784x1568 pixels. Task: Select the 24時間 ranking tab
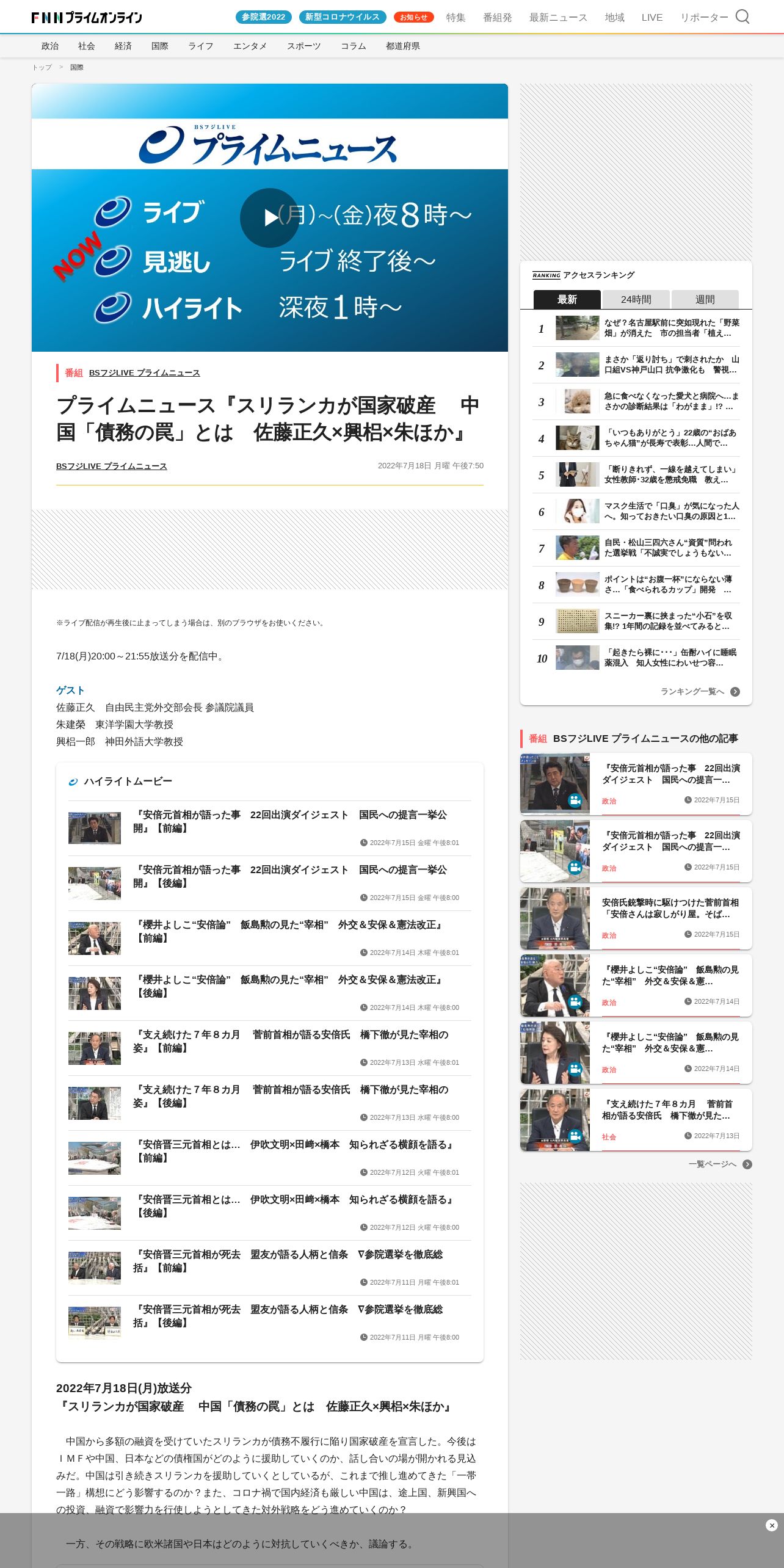(636, 299)
